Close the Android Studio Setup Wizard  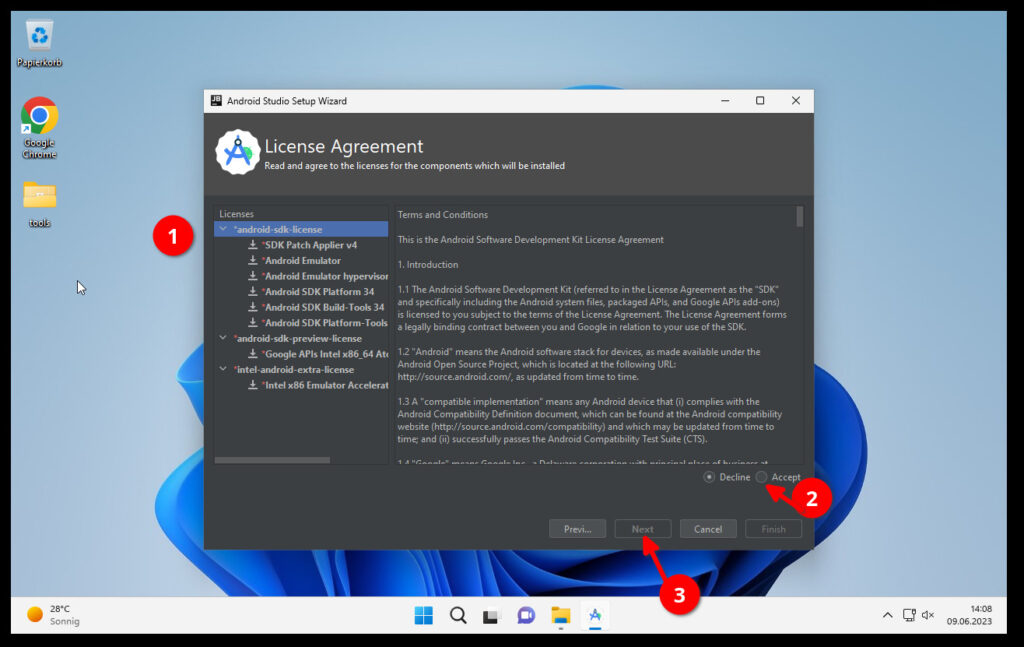coord(795,101)
